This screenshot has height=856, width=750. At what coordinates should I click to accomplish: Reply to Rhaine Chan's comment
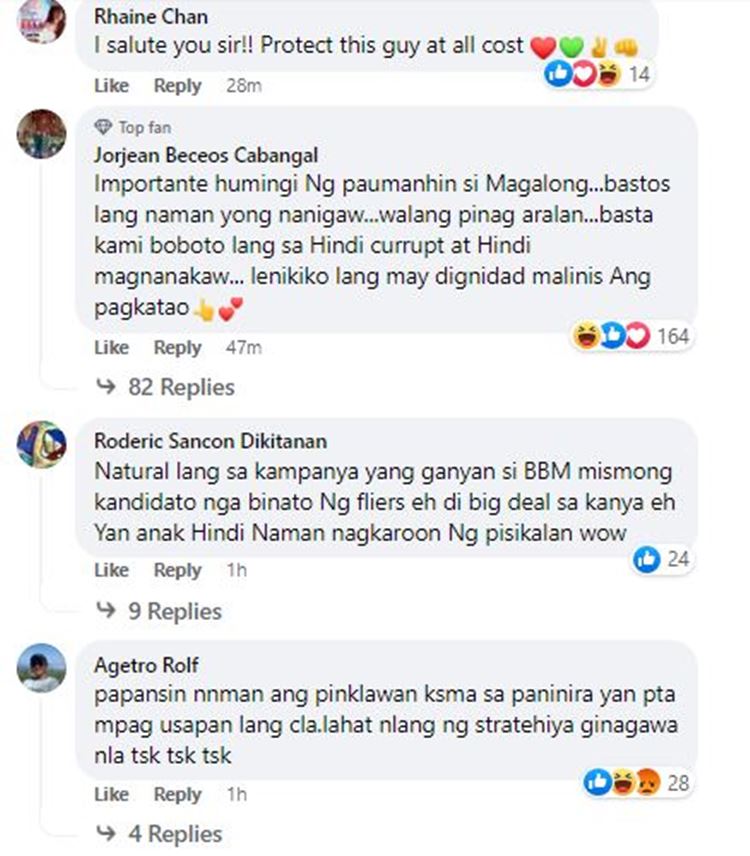click(x=177, y=86)
